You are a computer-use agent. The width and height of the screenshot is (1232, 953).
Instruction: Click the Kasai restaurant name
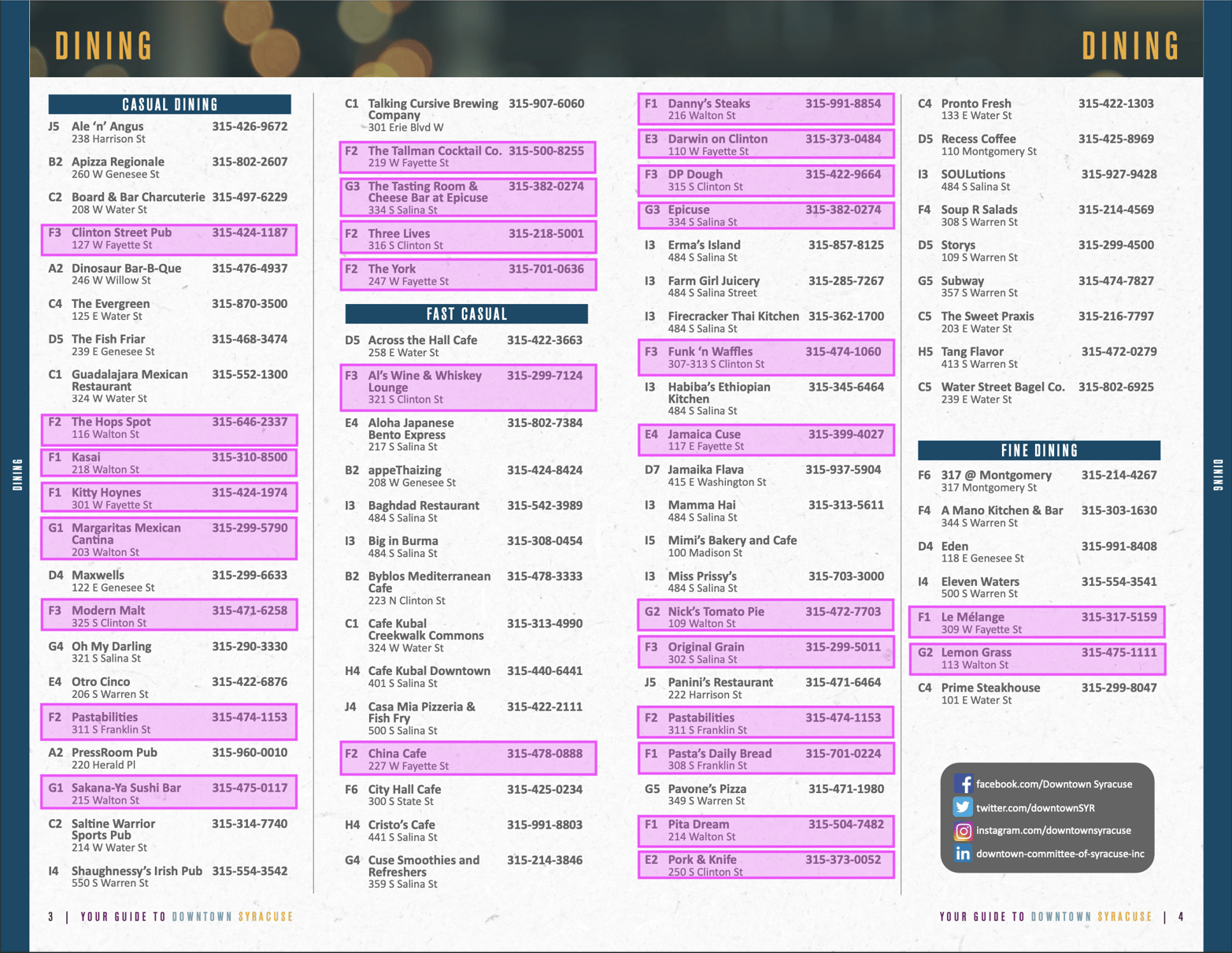(x=86, y=457)
